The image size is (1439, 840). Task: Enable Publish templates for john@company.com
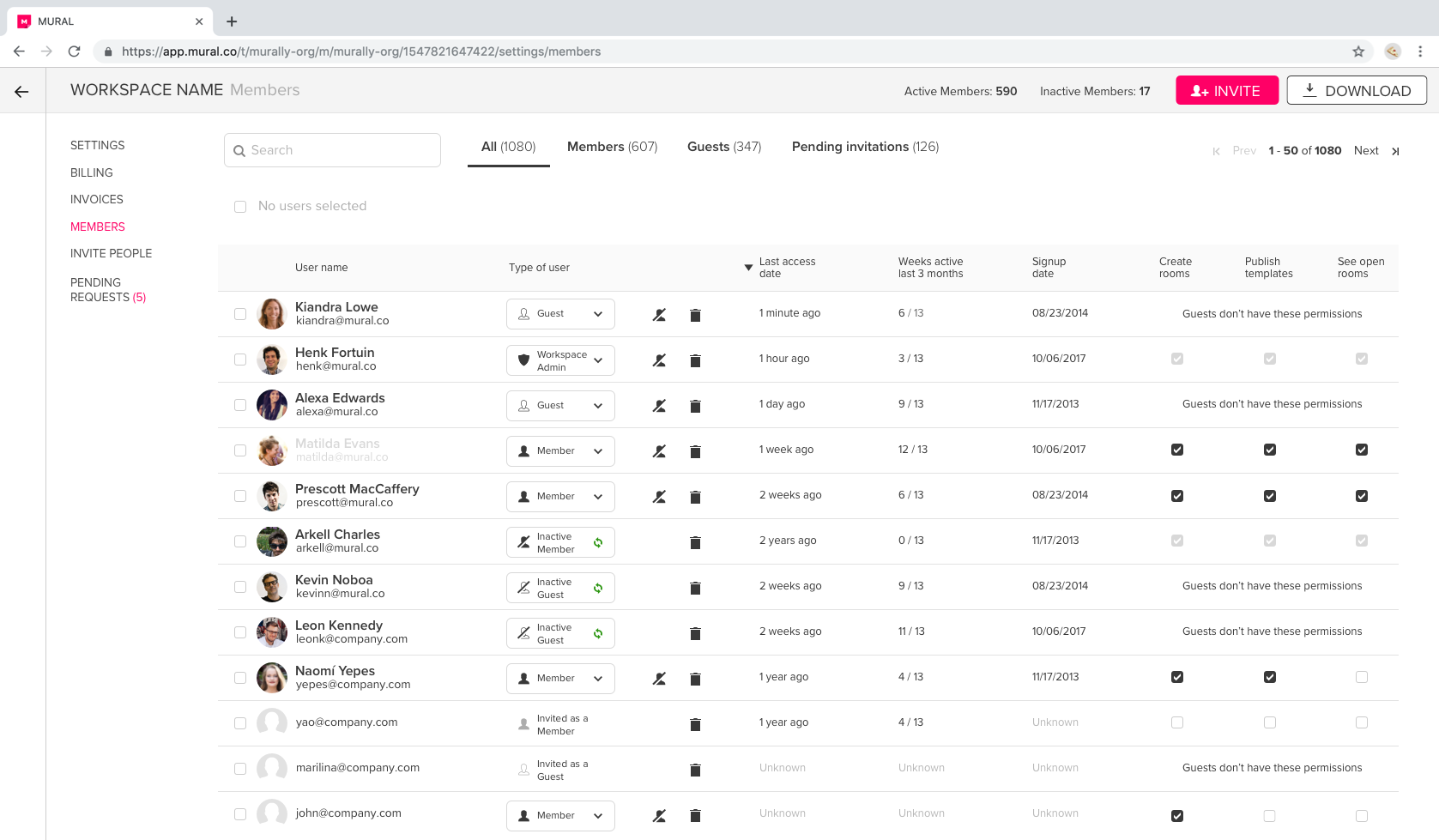1270,816
